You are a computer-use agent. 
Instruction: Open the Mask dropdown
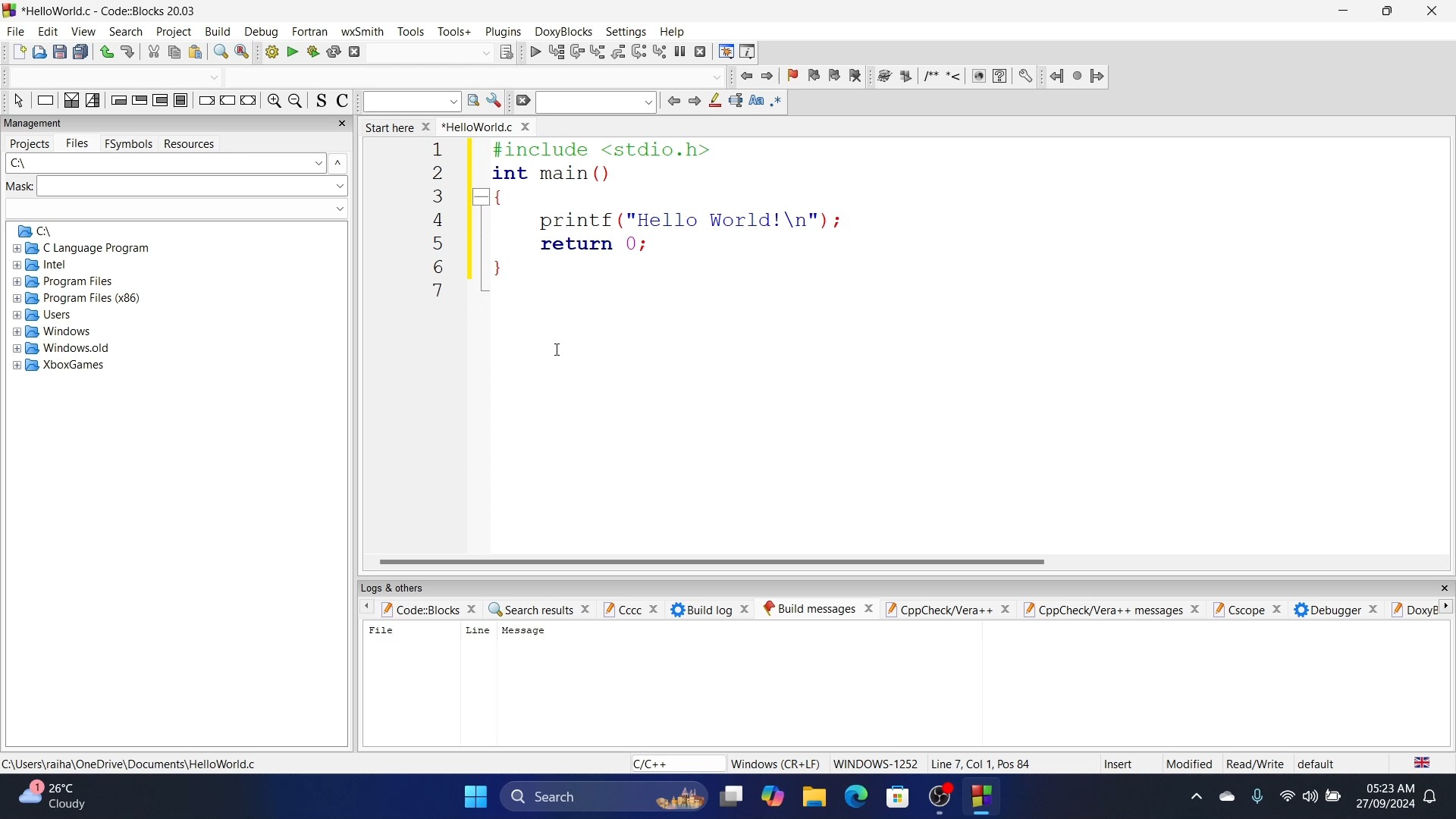pos(340,187)
